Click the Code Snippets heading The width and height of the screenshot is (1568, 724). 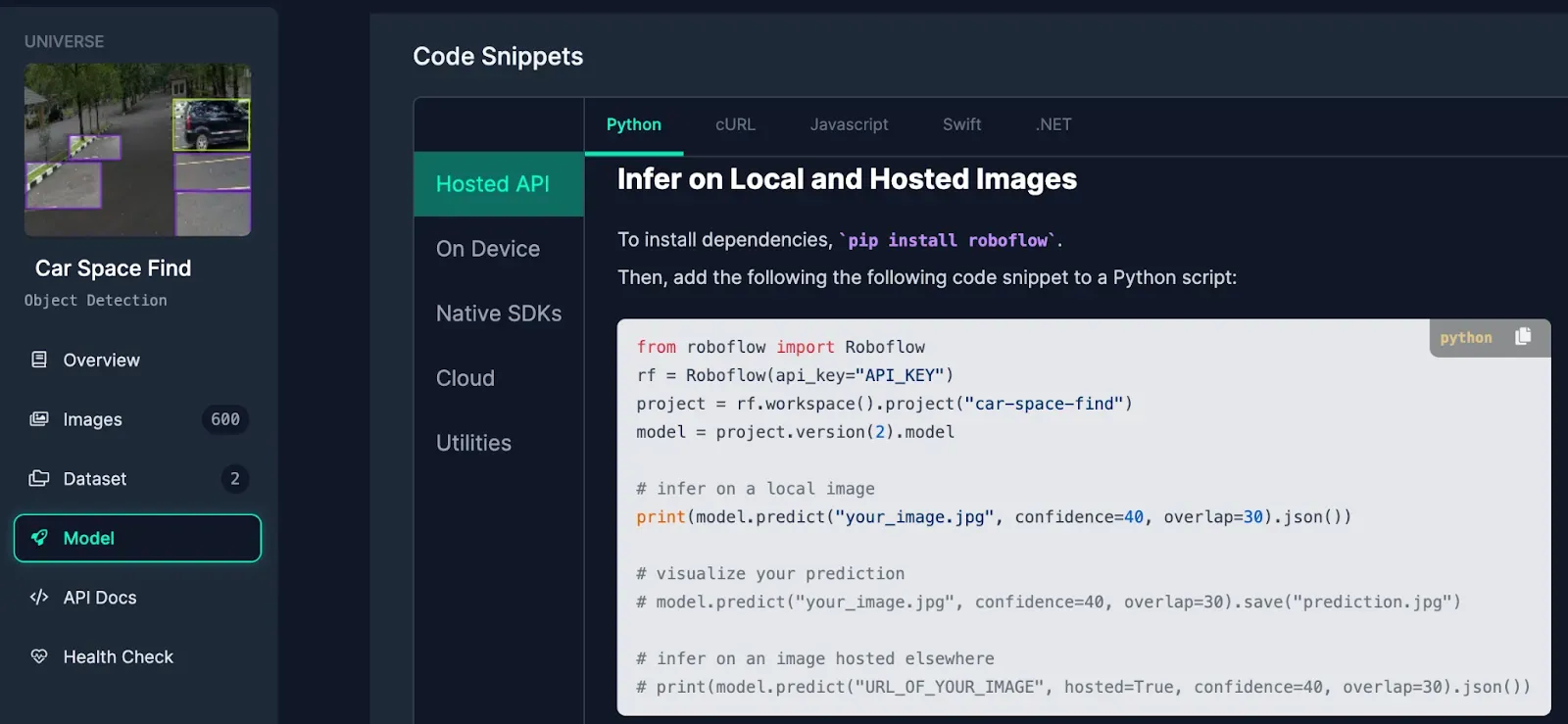point(498,56)
